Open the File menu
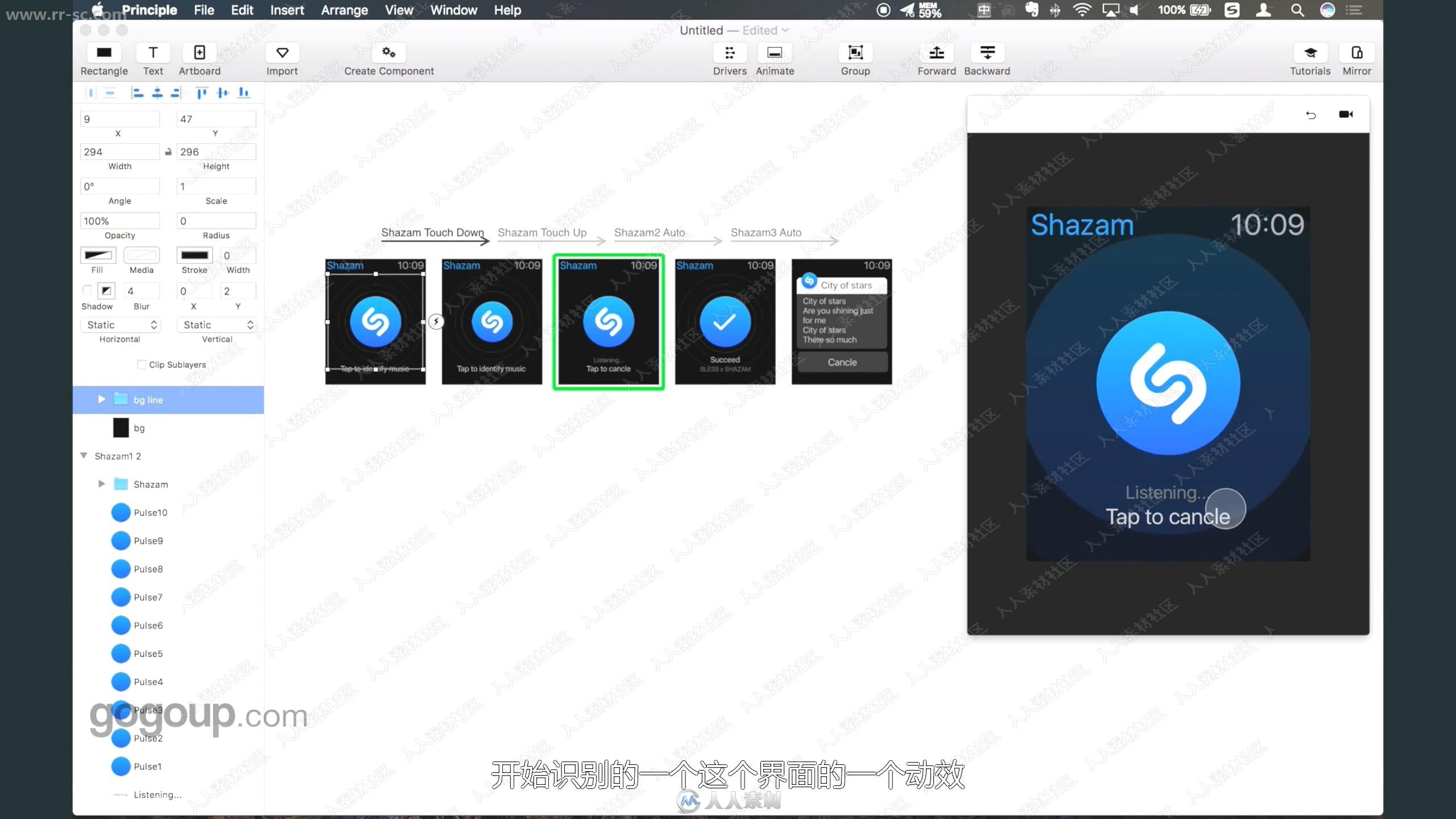Image resolution: width=1456 pixels, height=819 pixels. pyautogui.click(x=204, y=10)
